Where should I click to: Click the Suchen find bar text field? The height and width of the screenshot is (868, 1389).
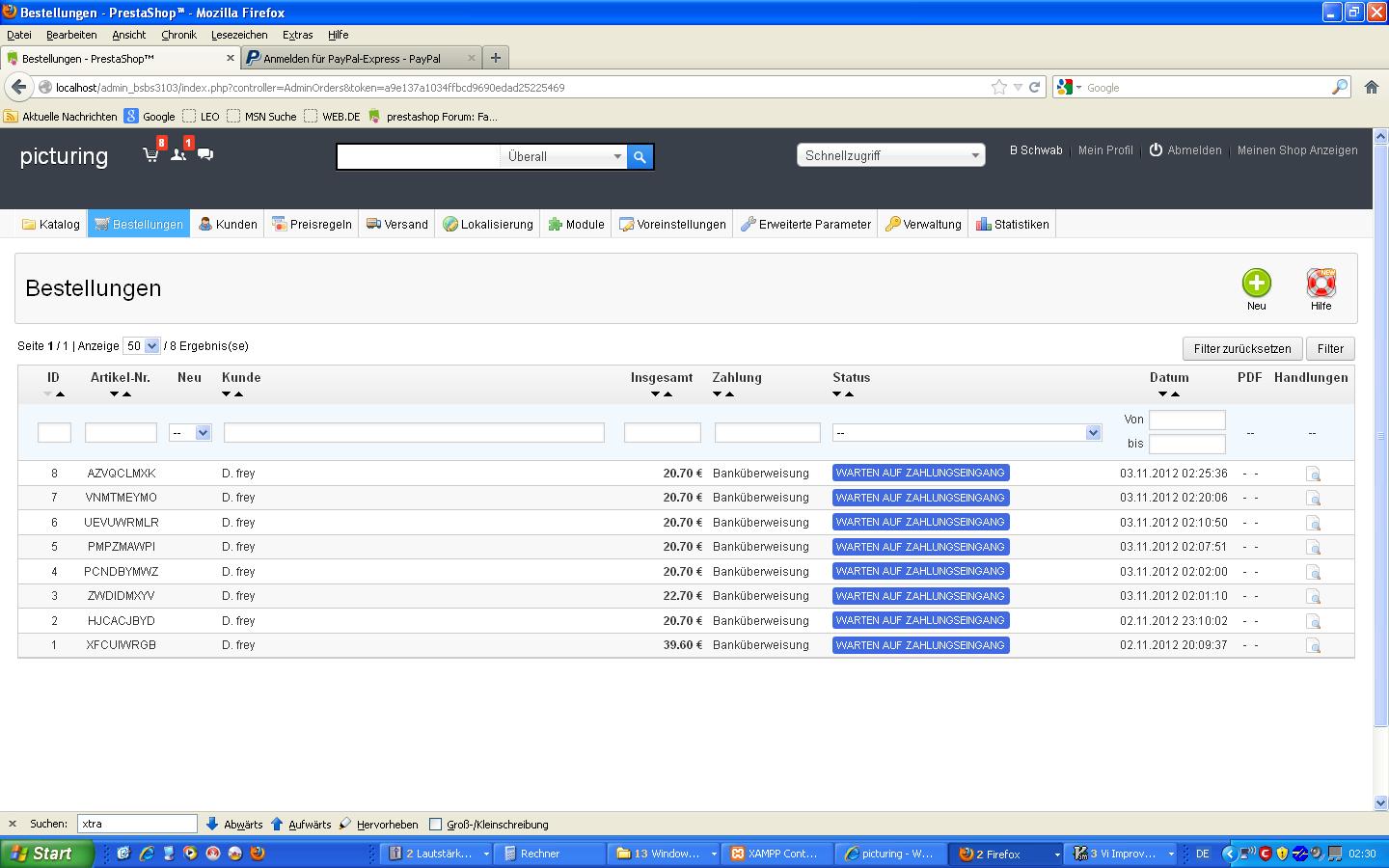pyautogui.click(x=137, y=824)
